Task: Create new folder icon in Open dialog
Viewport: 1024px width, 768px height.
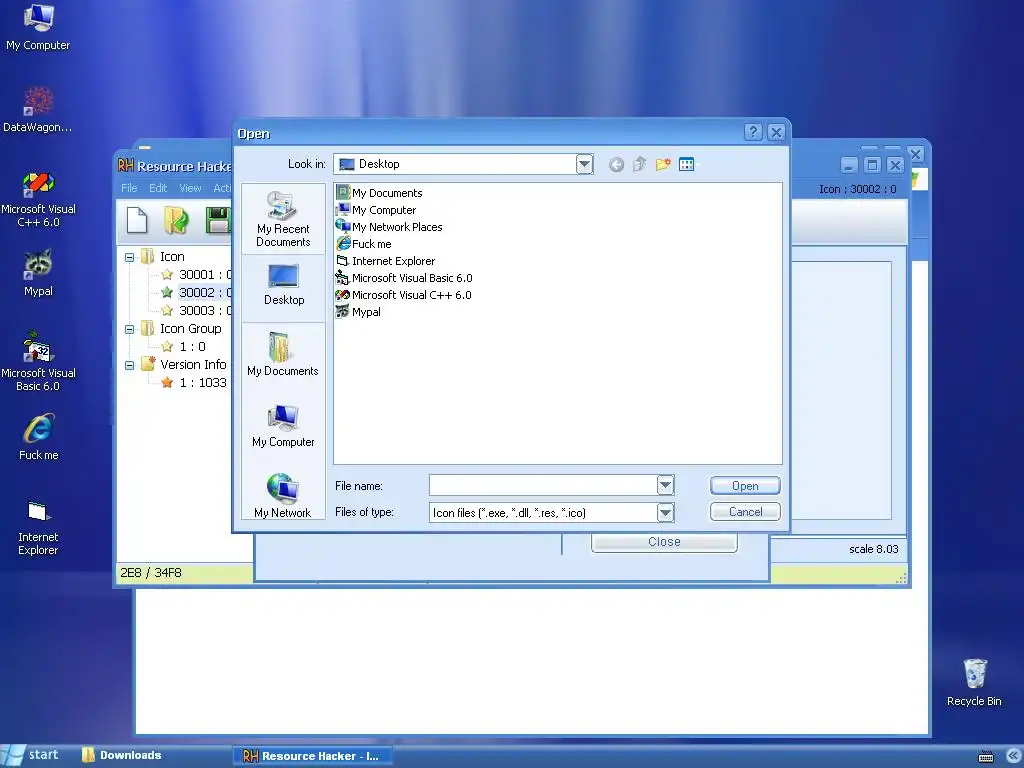Action: 663,165
